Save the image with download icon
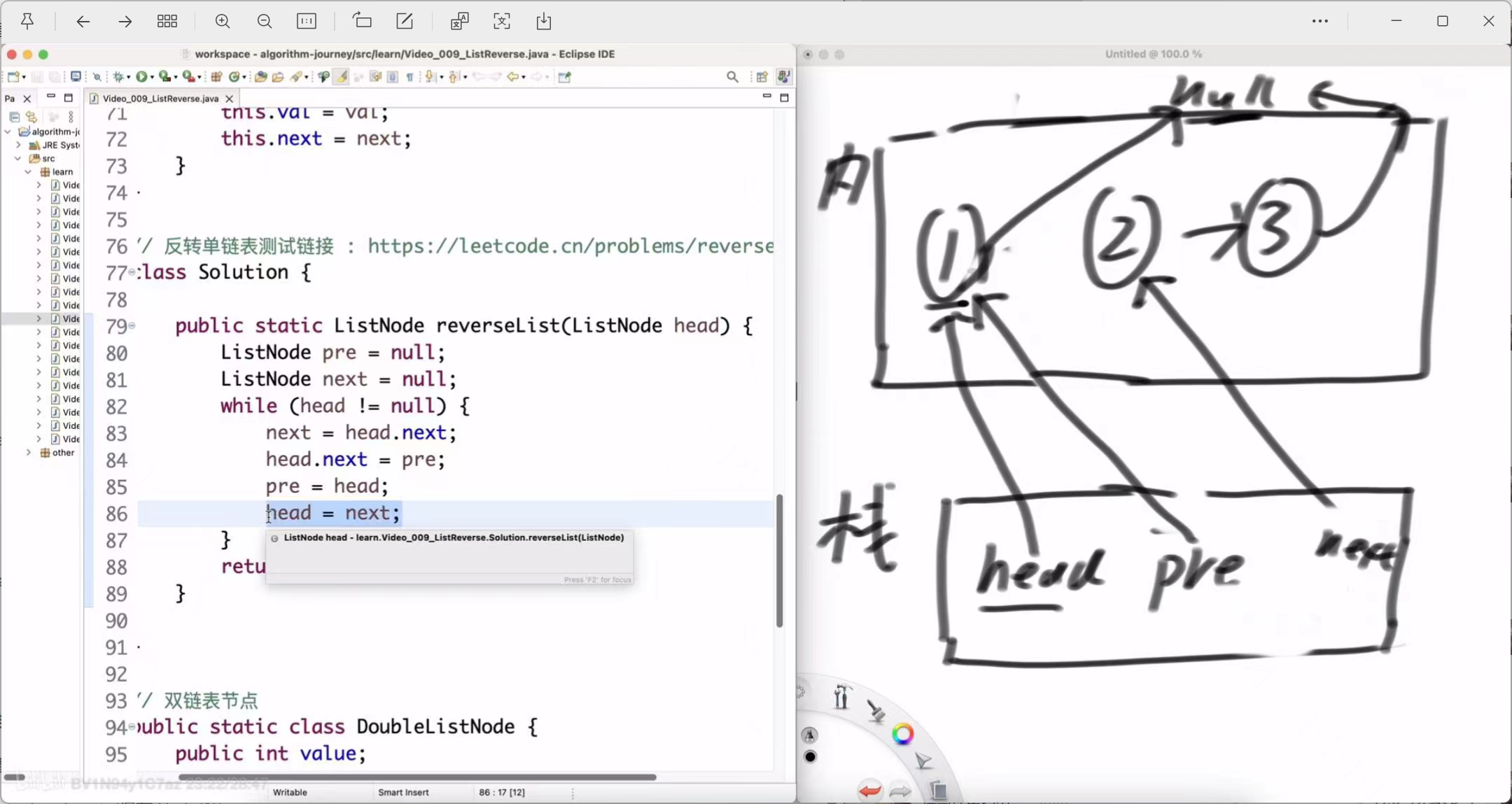 [x=544, y=21]
